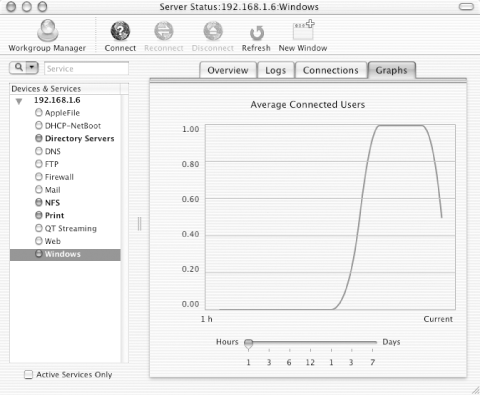The image size is (481, 395).
Task: Open Workgroup Manager from the toolbar
Action: tap(47, 30)
